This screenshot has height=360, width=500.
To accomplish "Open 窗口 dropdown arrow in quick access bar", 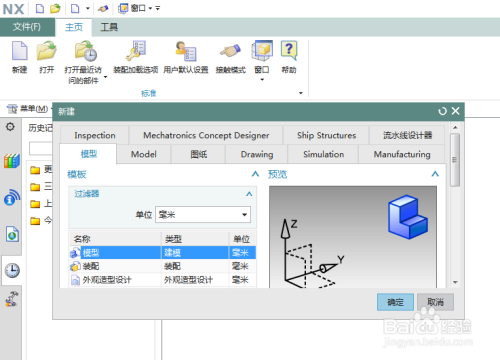I will click(x=150, y=8).
